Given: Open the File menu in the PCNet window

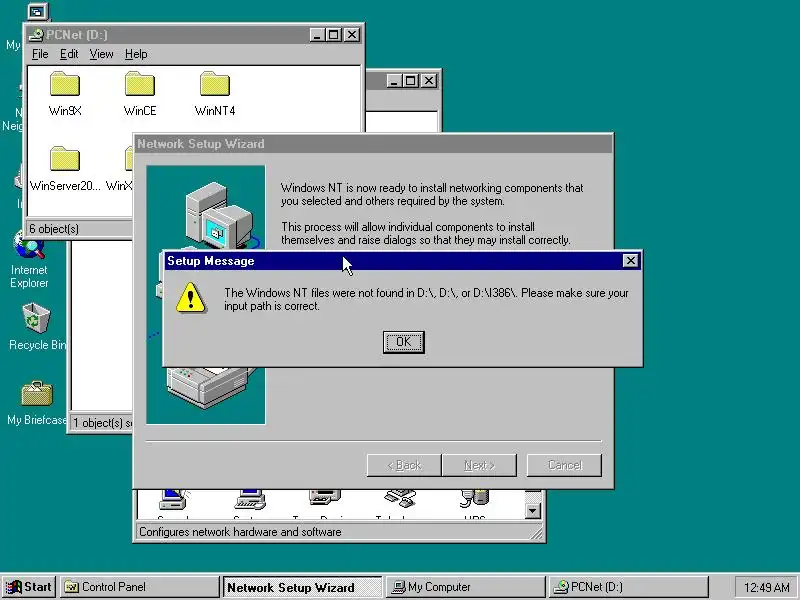Looking at the screenshot, I should click(x=40, y=54).
